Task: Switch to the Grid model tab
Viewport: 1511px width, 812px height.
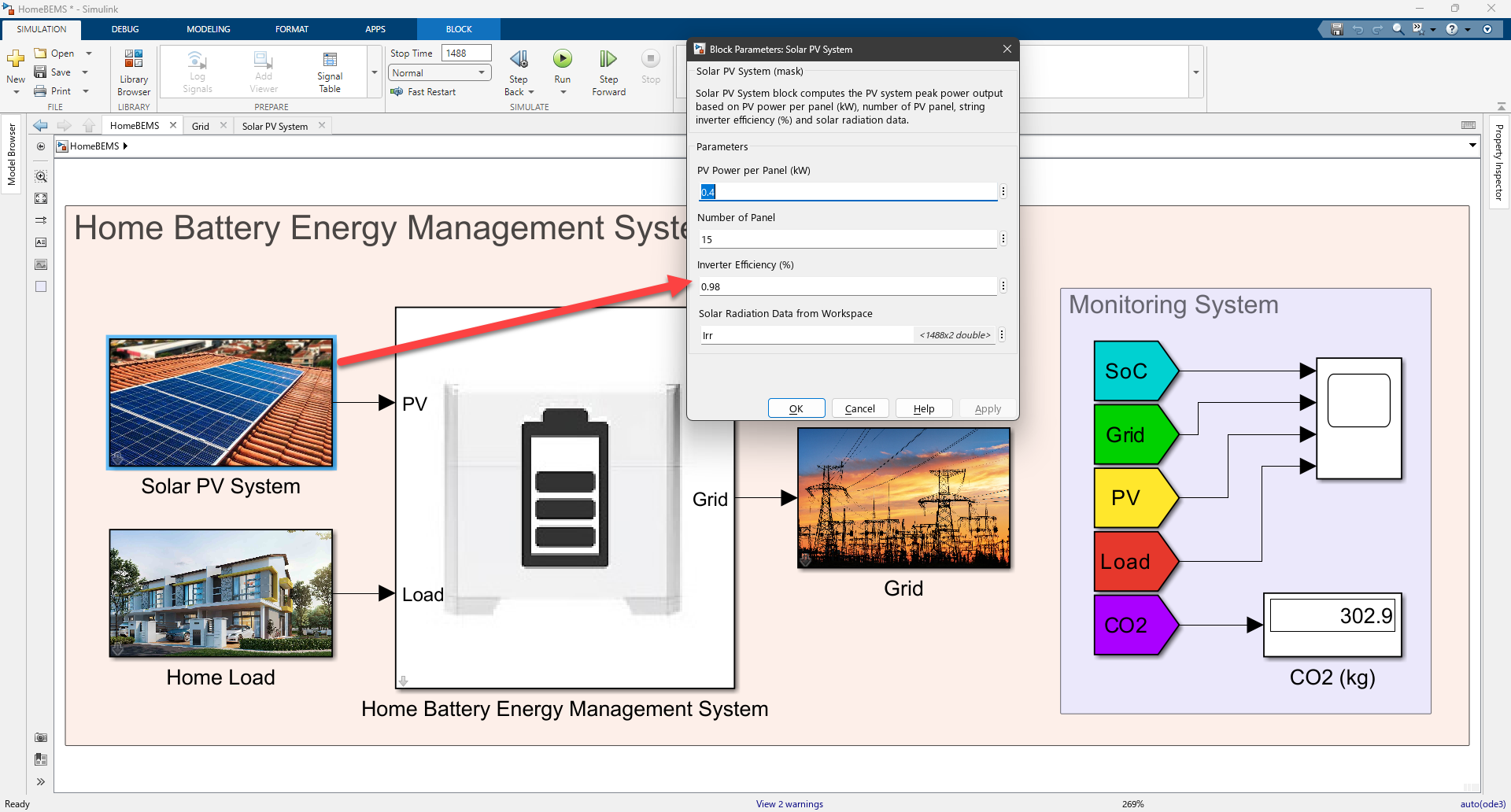Action: tap(201, 126)
